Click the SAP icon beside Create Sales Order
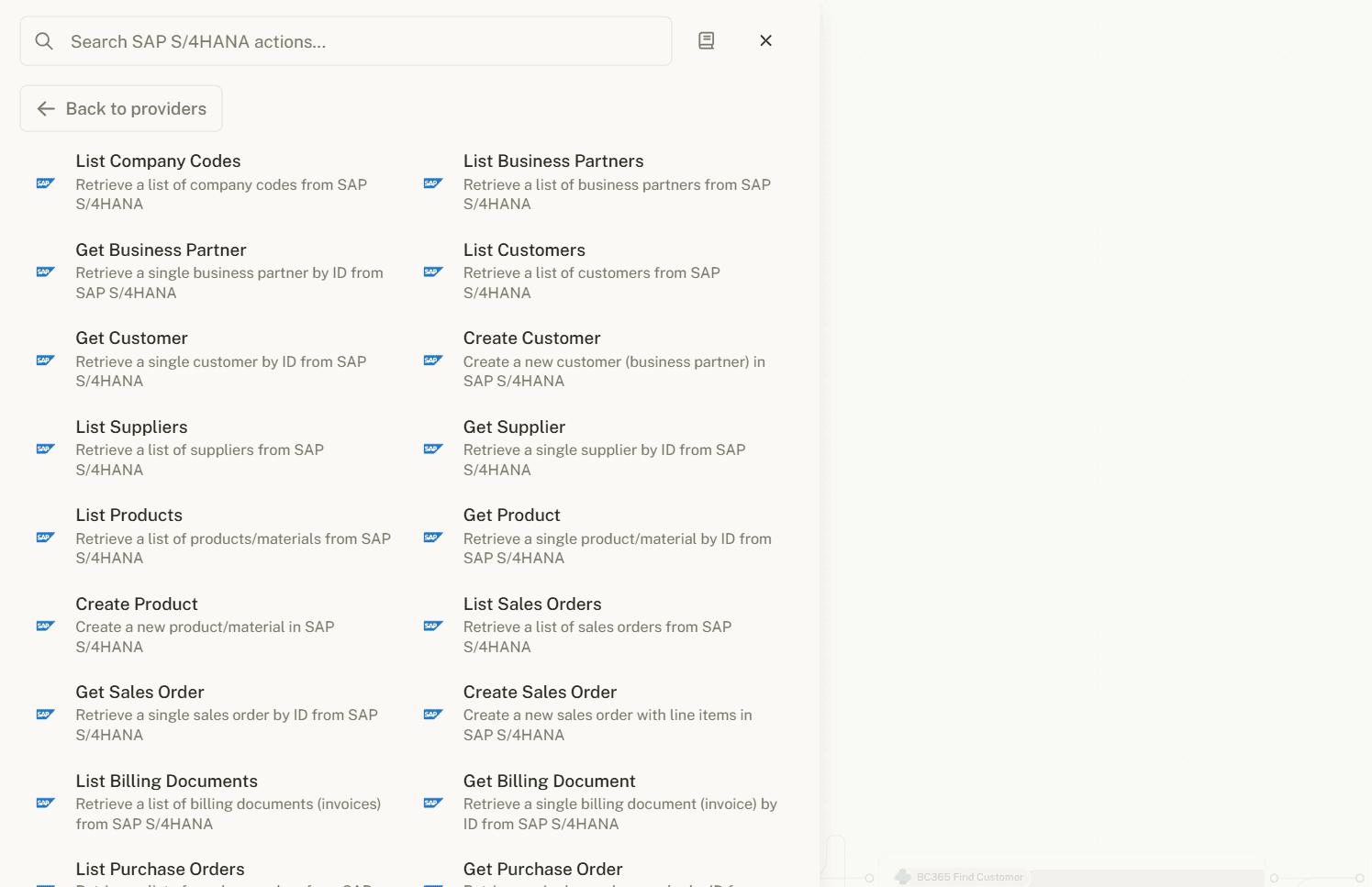Image resolution: width=1372 pixels, height=887 pixels. 432,714
